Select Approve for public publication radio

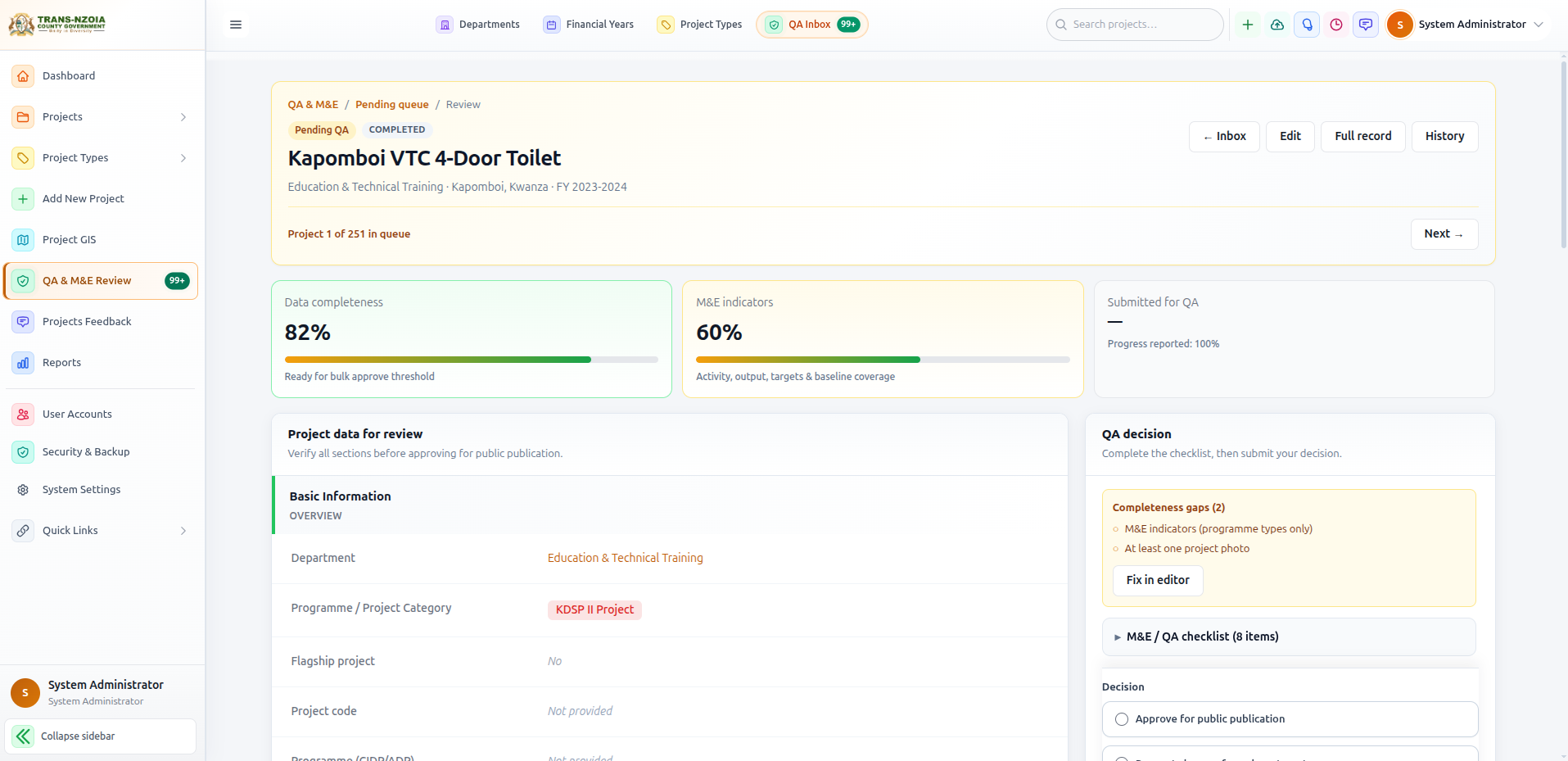click(x=1122, y=719)
